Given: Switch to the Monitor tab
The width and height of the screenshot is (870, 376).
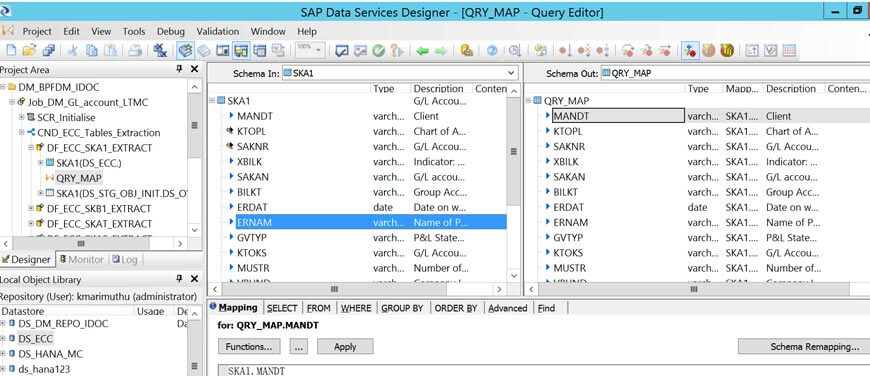Looking at the screenshot, I should tap(82, 260).
